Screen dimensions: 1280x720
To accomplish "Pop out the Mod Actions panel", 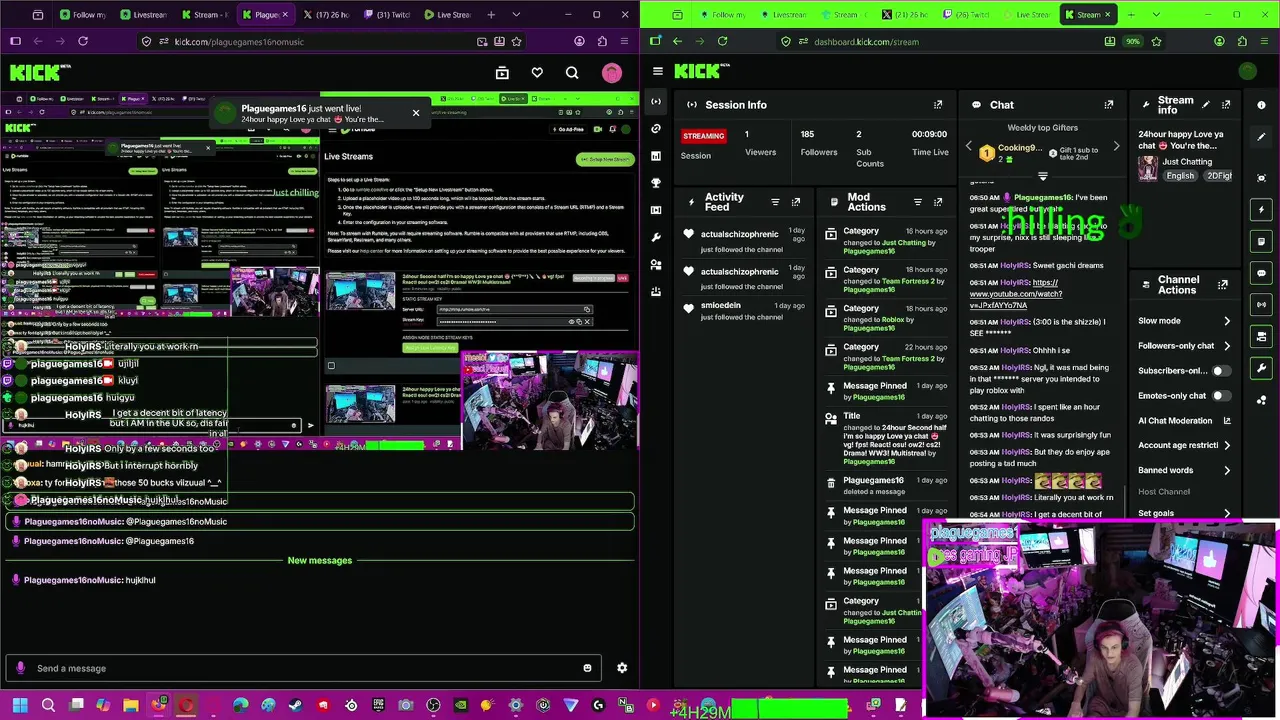I will point(938,202).
